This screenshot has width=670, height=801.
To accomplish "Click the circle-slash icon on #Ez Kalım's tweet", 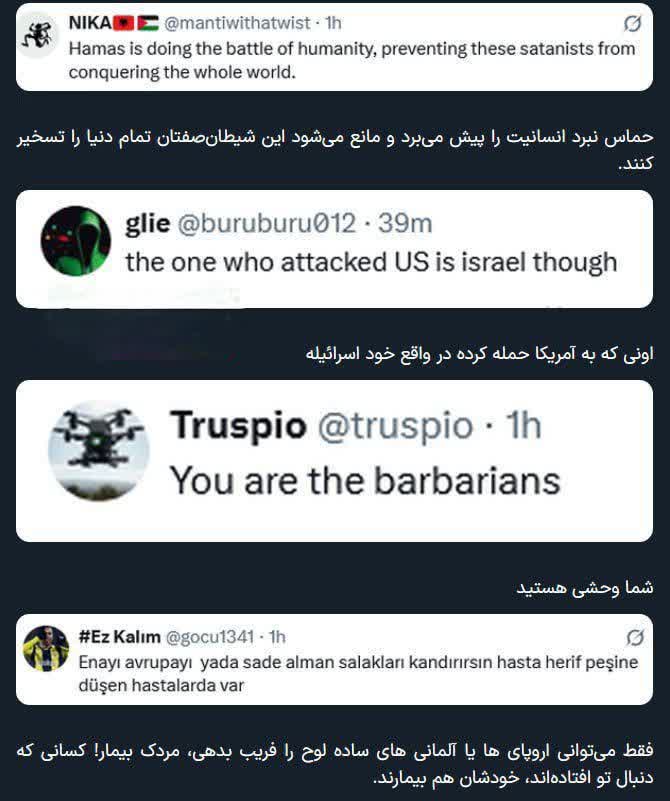I will click(x=635, y=637).
